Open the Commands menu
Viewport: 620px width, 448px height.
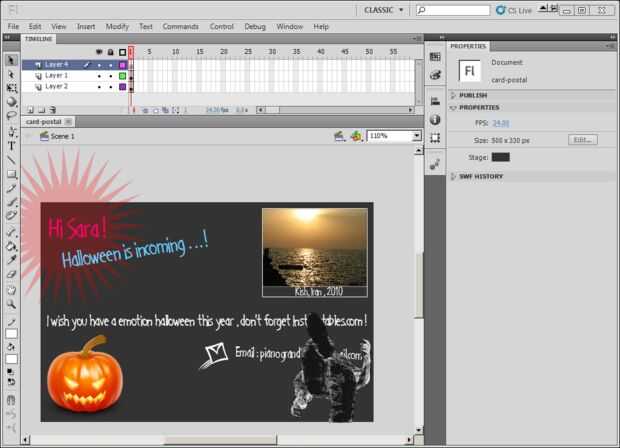coord(180,27)
